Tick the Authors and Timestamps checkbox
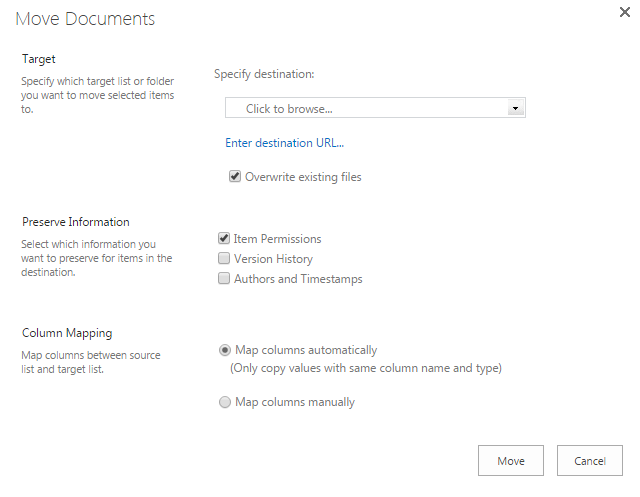This screenshot has height=497, width=640. pos(224,279)
